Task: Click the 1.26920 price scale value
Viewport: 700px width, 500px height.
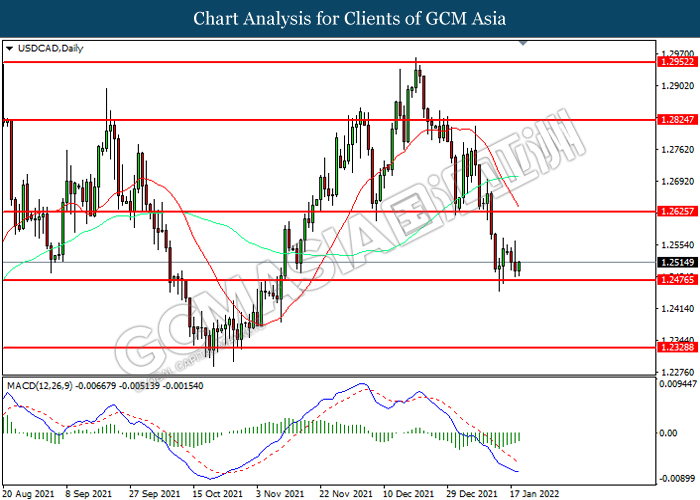Action: point(677,182)
